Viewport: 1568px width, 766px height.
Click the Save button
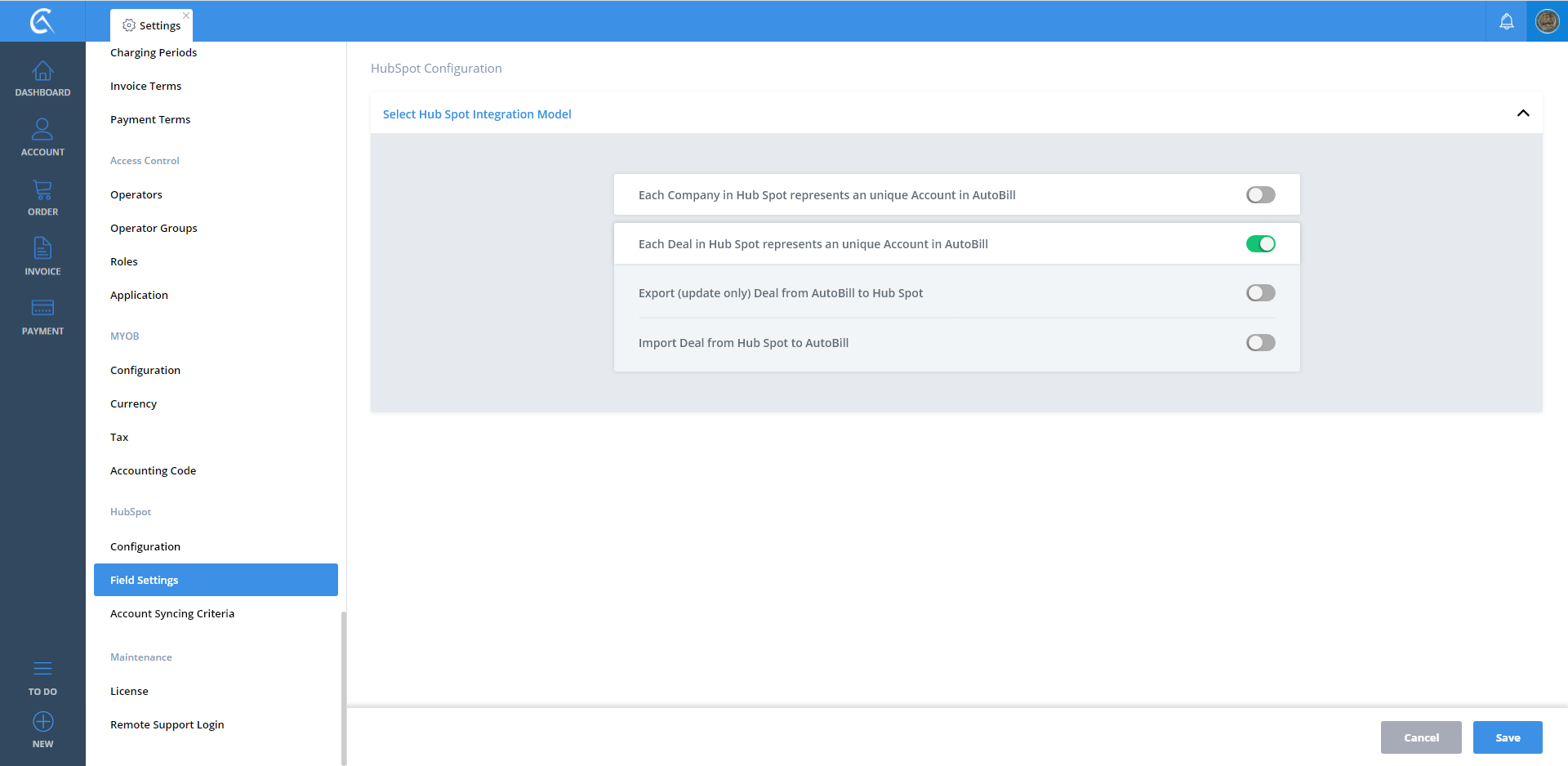pyautogui.click(x=1507, y=737)
